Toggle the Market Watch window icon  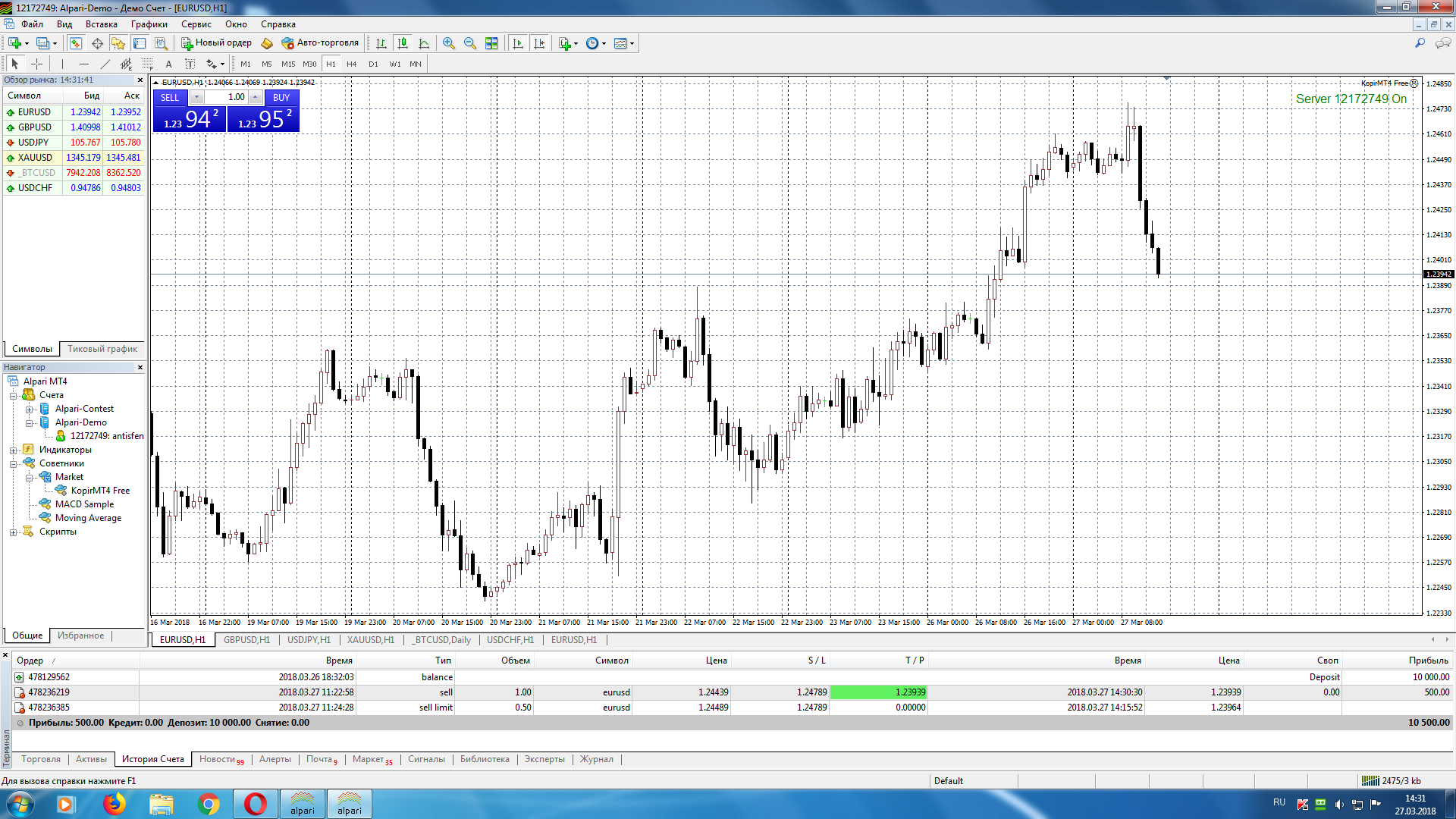[x=76, y=43]
